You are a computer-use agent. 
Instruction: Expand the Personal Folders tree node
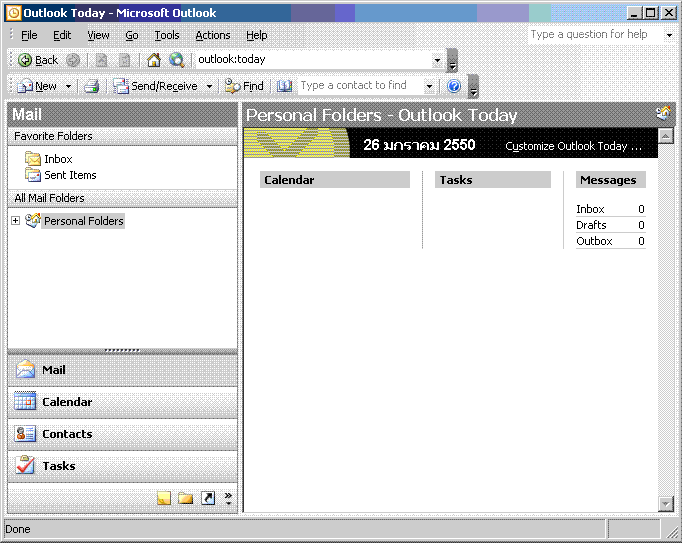coord(15,221)
